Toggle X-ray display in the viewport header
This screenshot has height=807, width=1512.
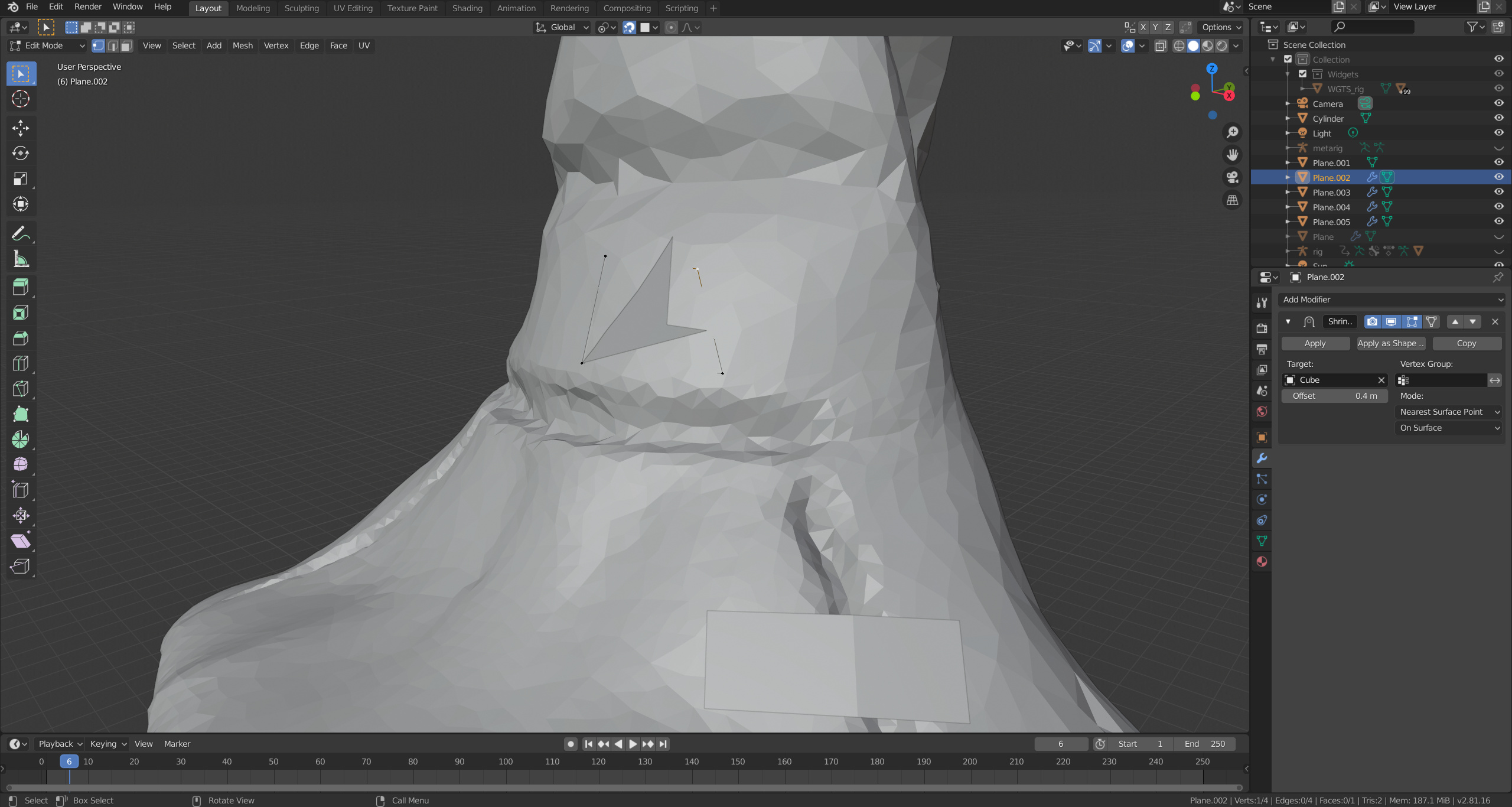point(1161,45)
